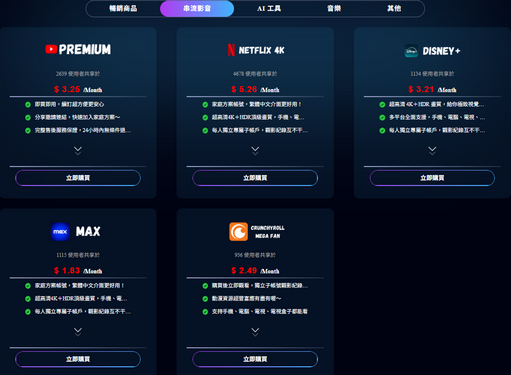Click the $ 5.26 /Month price

tap(255, 89)
